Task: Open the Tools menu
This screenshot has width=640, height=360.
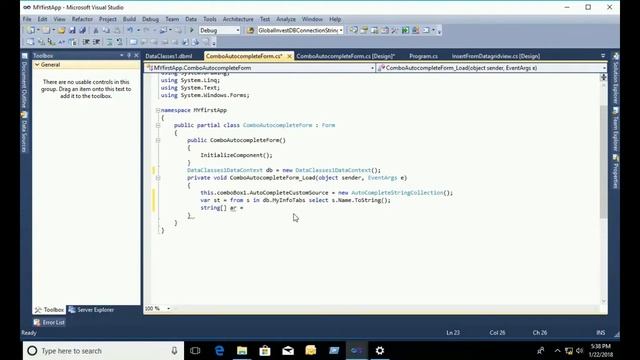Action: (x=210, y=19)
